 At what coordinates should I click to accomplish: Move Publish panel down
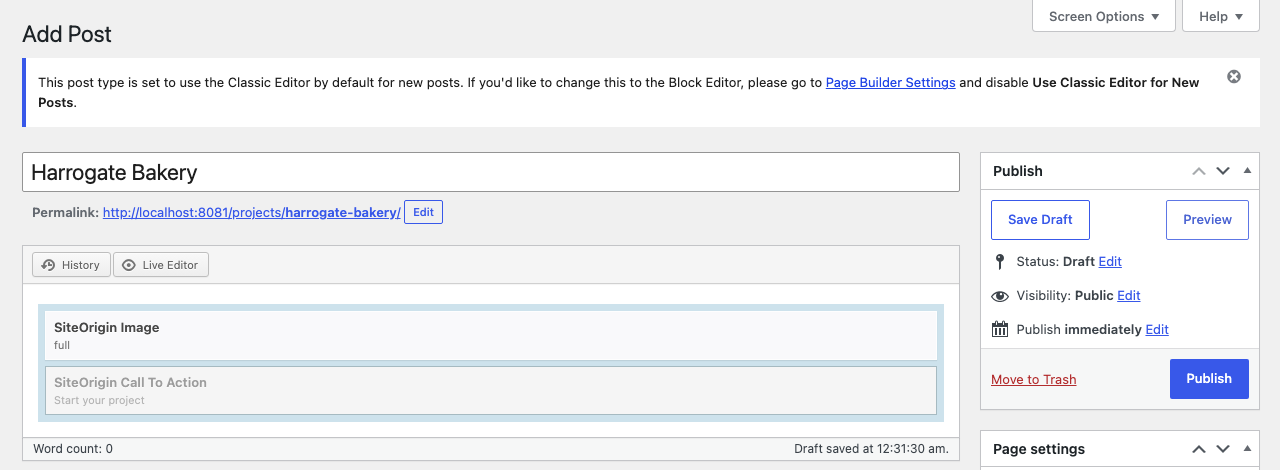(1222, 171)
